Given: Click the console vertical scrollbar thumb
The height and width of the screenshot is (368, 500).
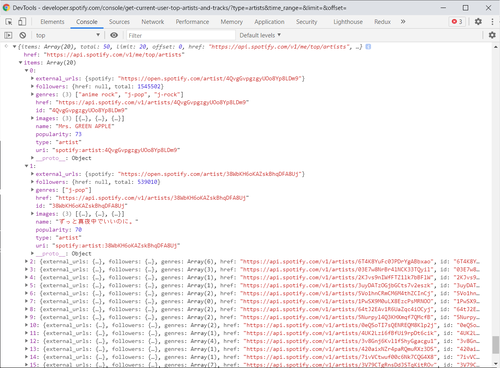Looking at the screenshot, I should click(496, 345).
